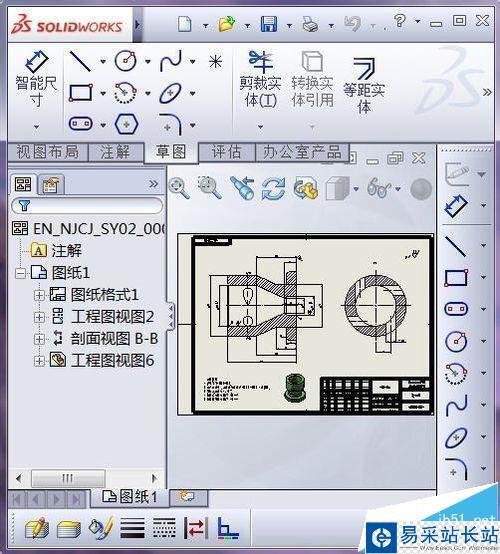The image size is (500, 554).
Task: Switch to 草图 tab
Action: [171, 152]
